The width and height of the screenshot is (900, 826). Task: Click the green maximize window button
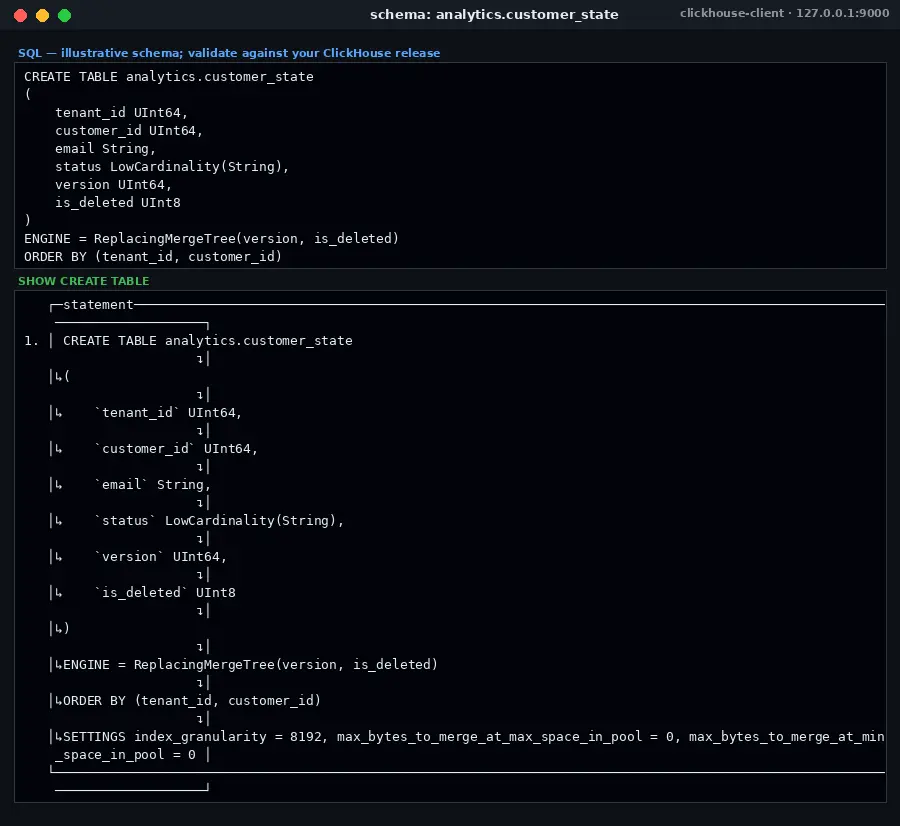click(64, 15)
